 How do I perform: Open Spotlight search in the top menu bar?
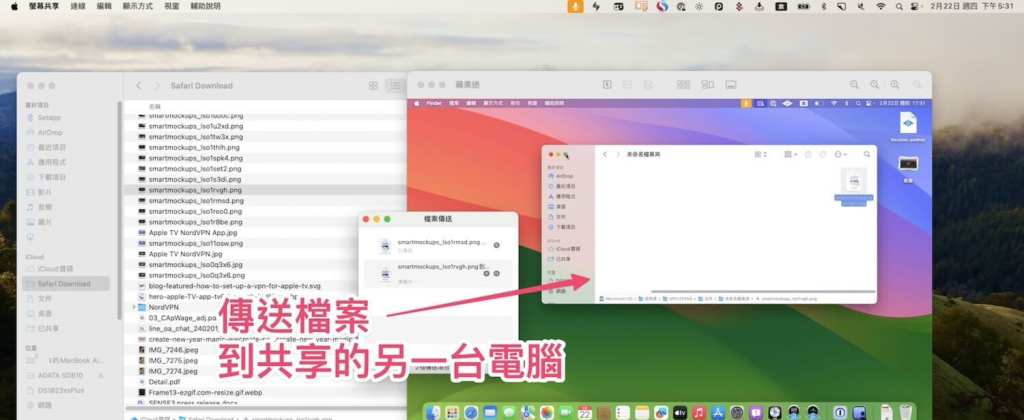(x=899, y=6)
